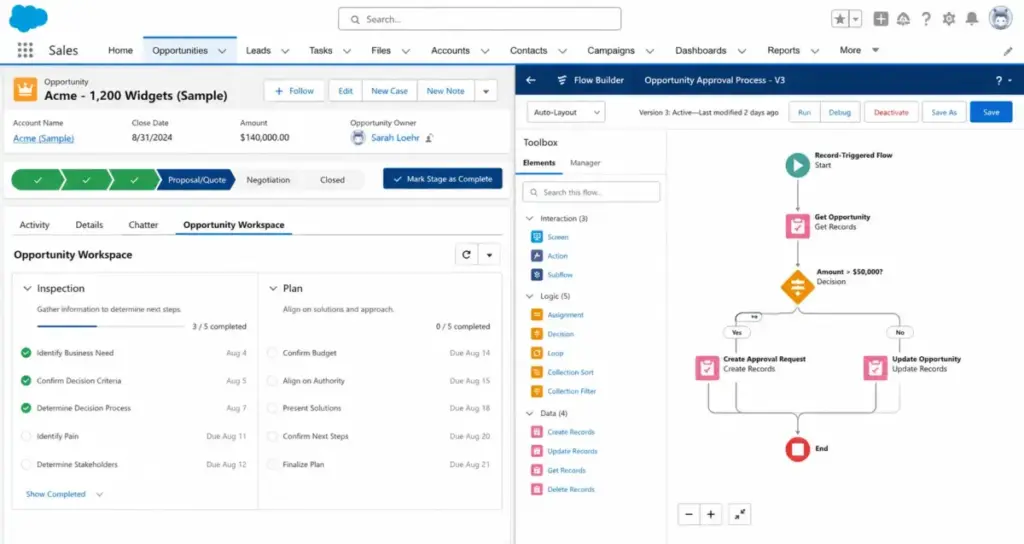Go to the Home tab
The width and height of the screenshot is (1024, 544).
(x=120, y=50)
